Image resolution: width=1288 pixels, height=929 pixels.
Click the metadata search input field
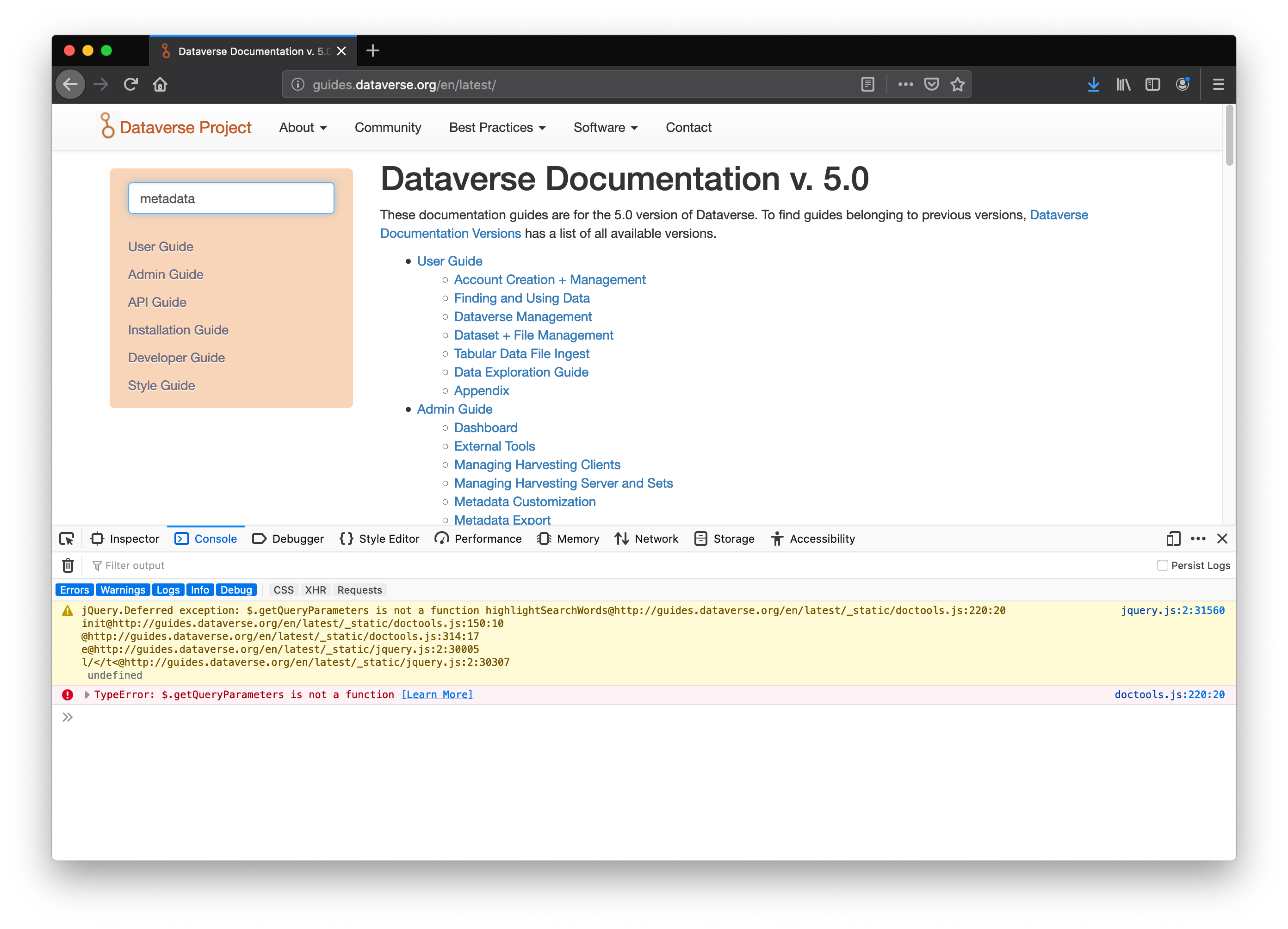[231, 198]
